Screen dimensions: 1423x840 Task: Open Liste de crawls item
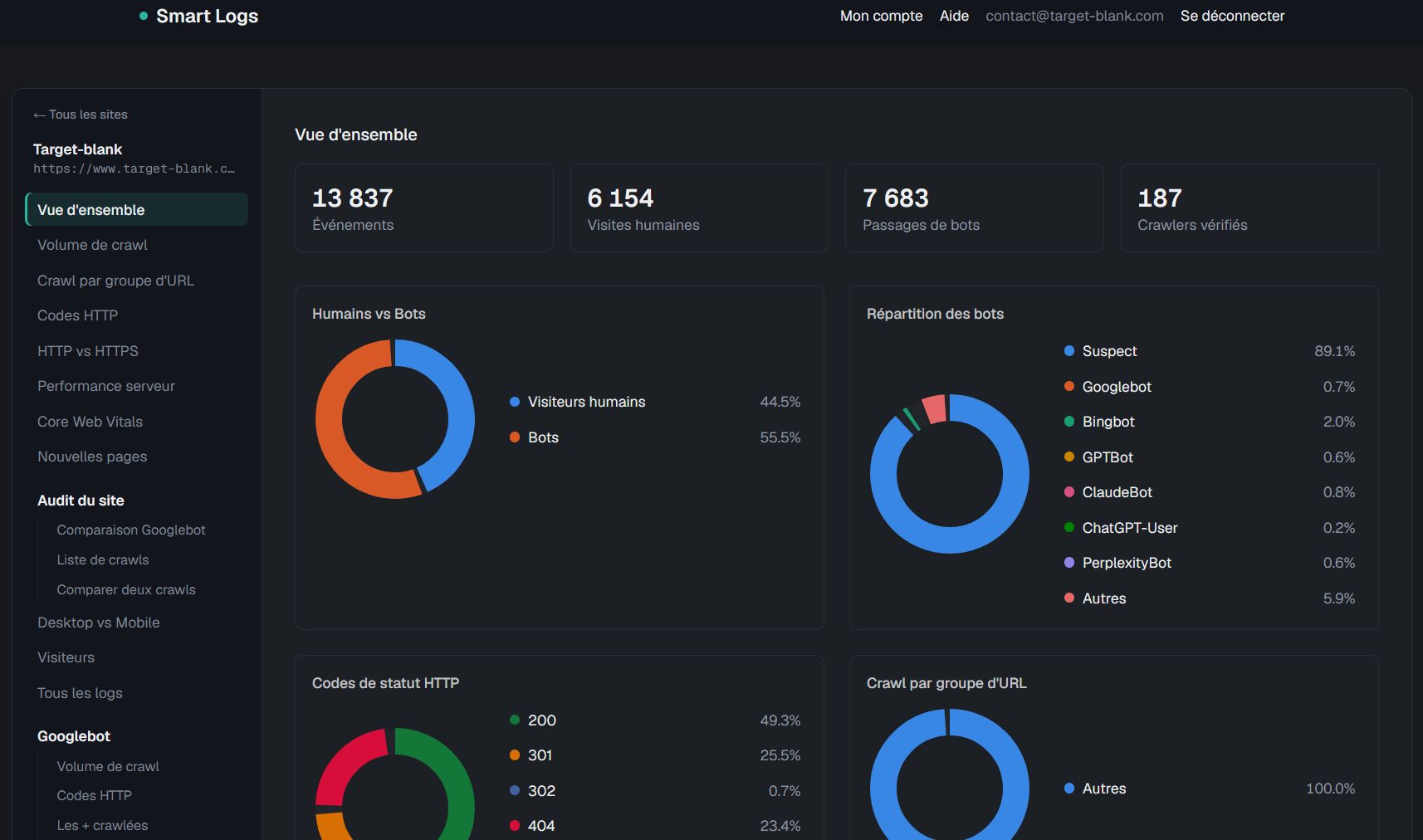(103, 559)
